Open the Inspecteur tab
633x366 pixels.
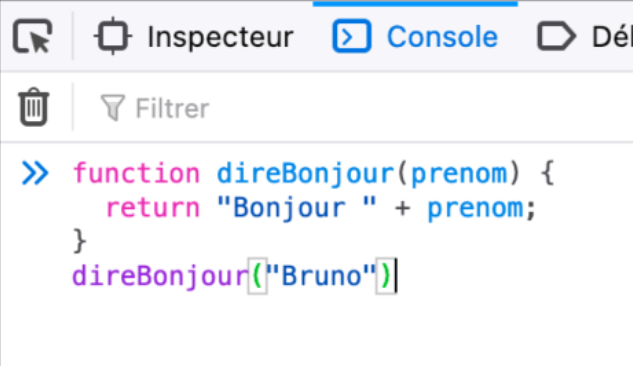(194, 36)
